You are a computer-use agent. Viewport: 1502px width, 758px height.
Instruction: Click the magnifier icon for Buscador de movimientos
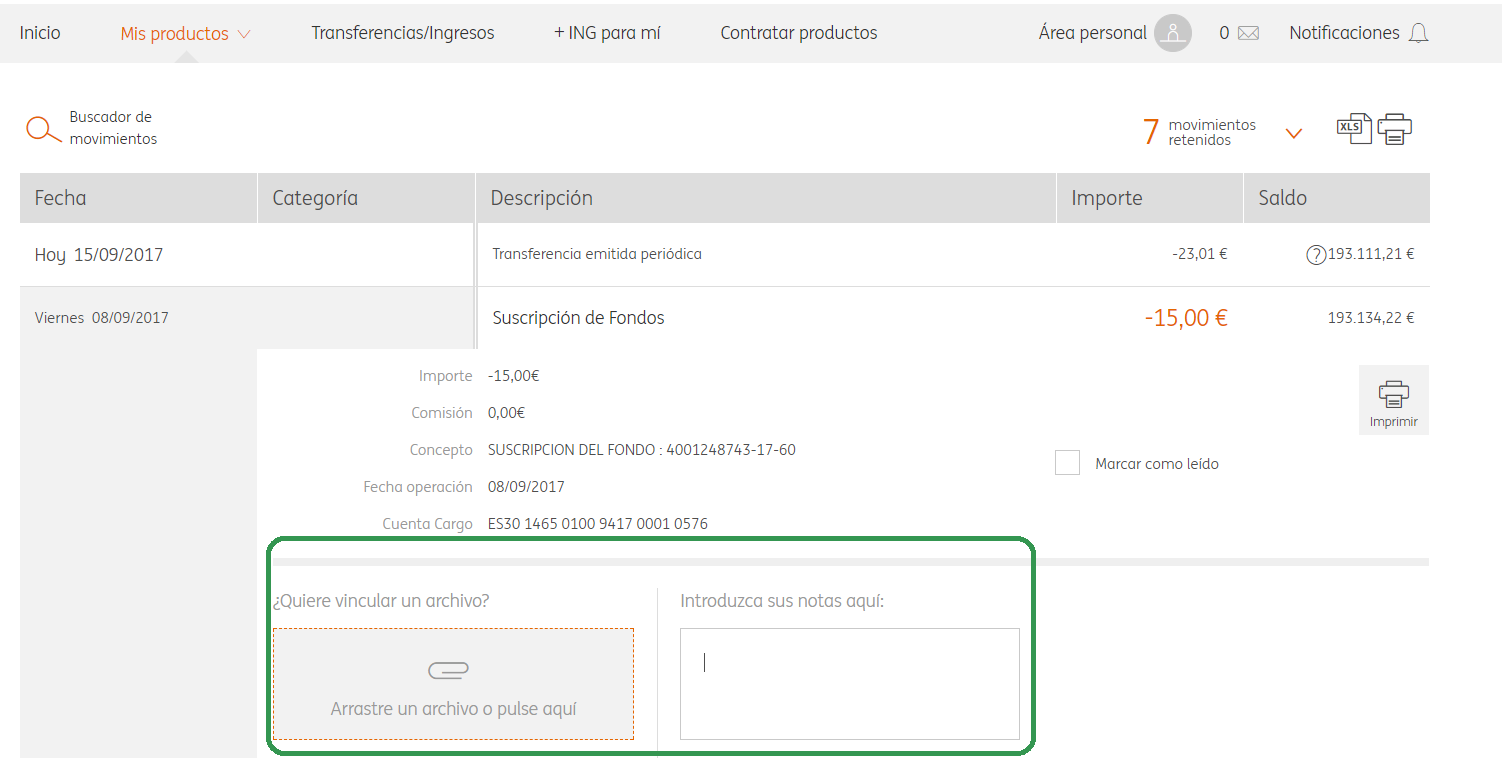click(43, 129)
